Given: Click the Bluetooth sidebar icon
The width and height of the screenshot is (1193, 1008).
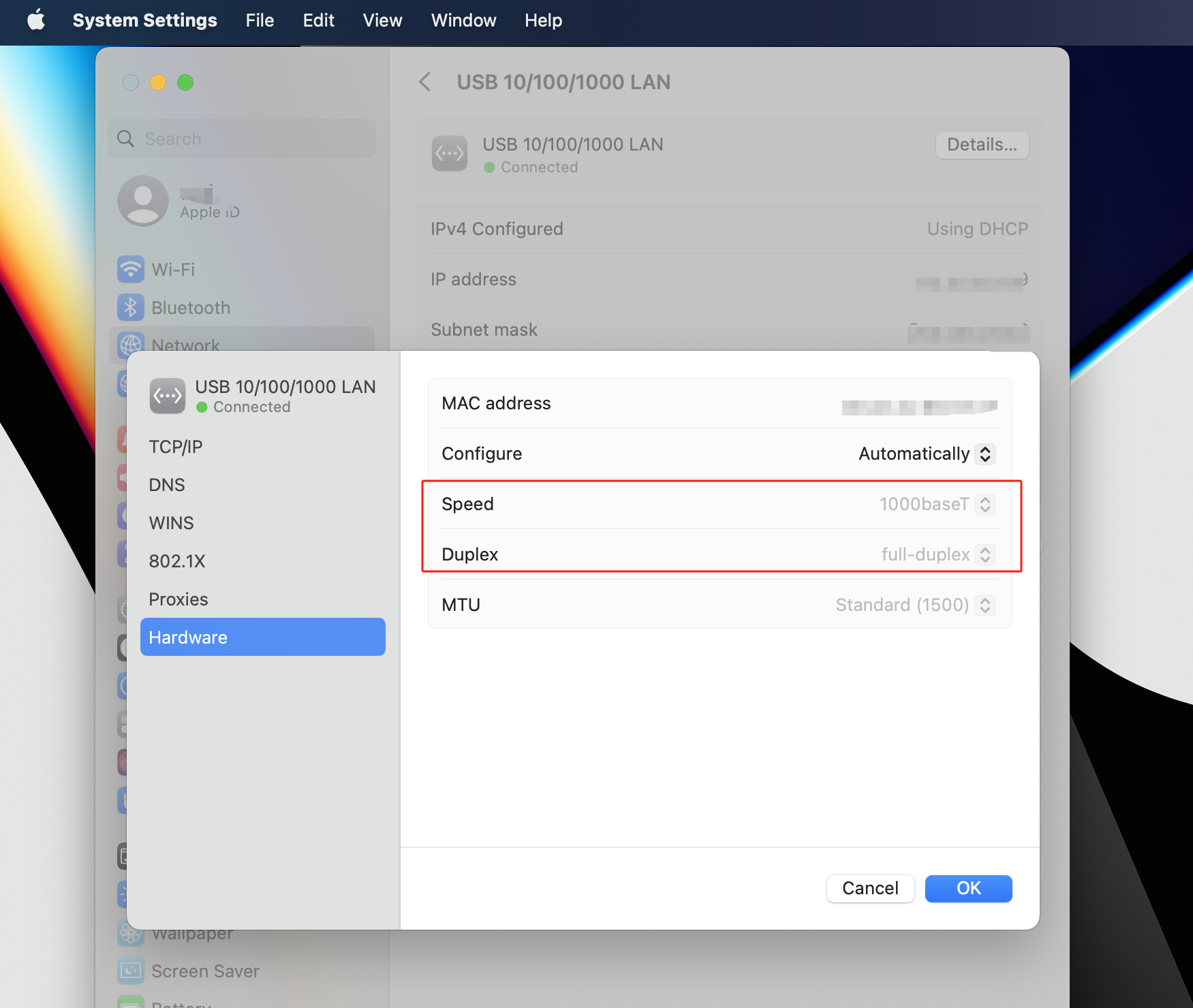Looking at the screenshot, I should point(131,308).
